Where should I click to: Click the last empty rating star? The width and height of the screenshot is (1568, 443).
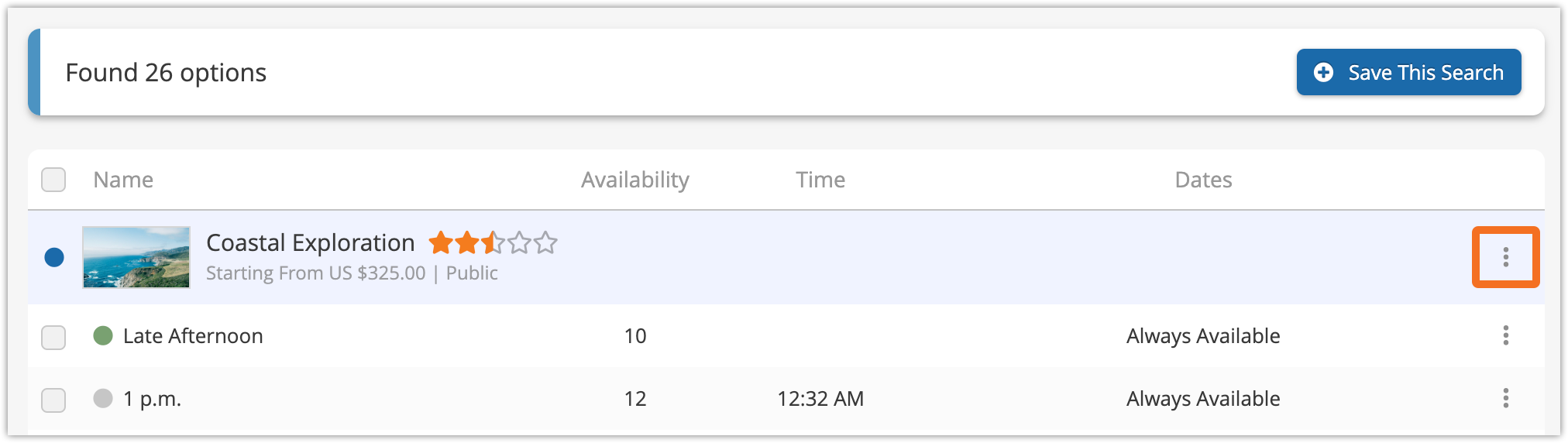[545, 242]
